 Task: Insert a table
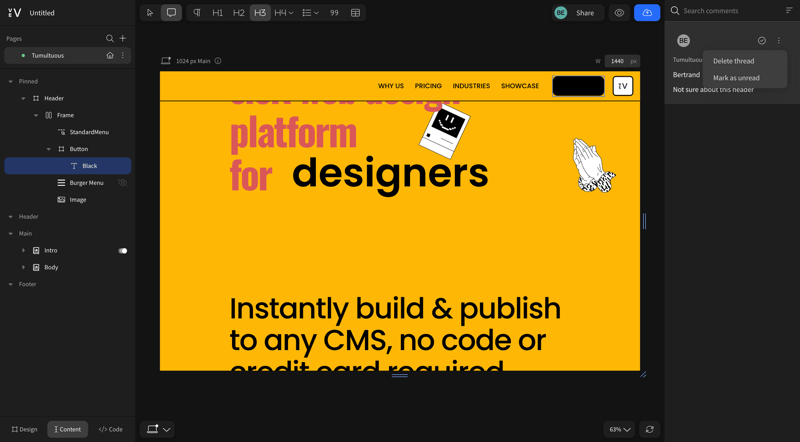(x=356, y=13)
